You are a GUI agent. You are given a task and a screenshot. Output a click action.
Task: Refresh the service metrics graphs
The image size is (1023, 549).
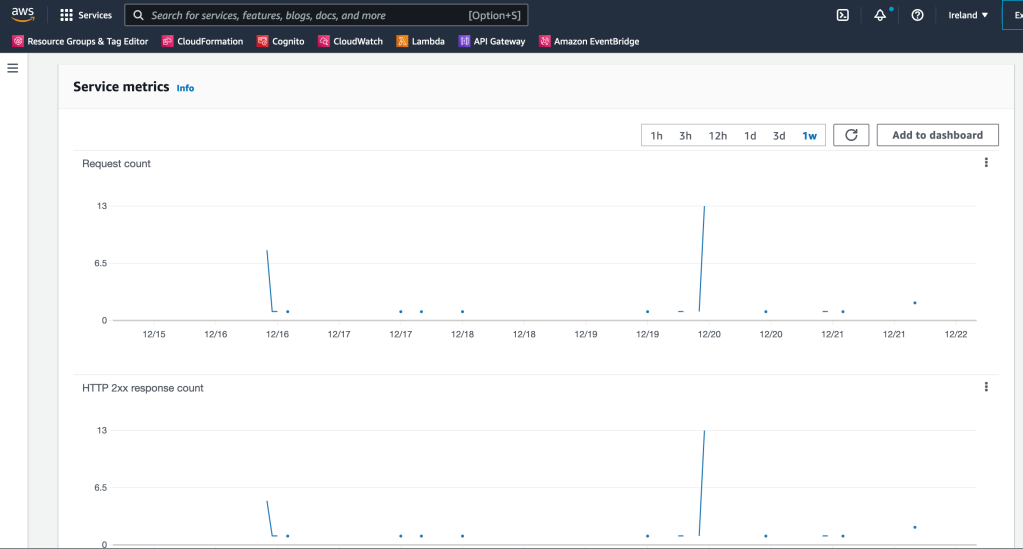pyautogui.click(x=851, y=135)
